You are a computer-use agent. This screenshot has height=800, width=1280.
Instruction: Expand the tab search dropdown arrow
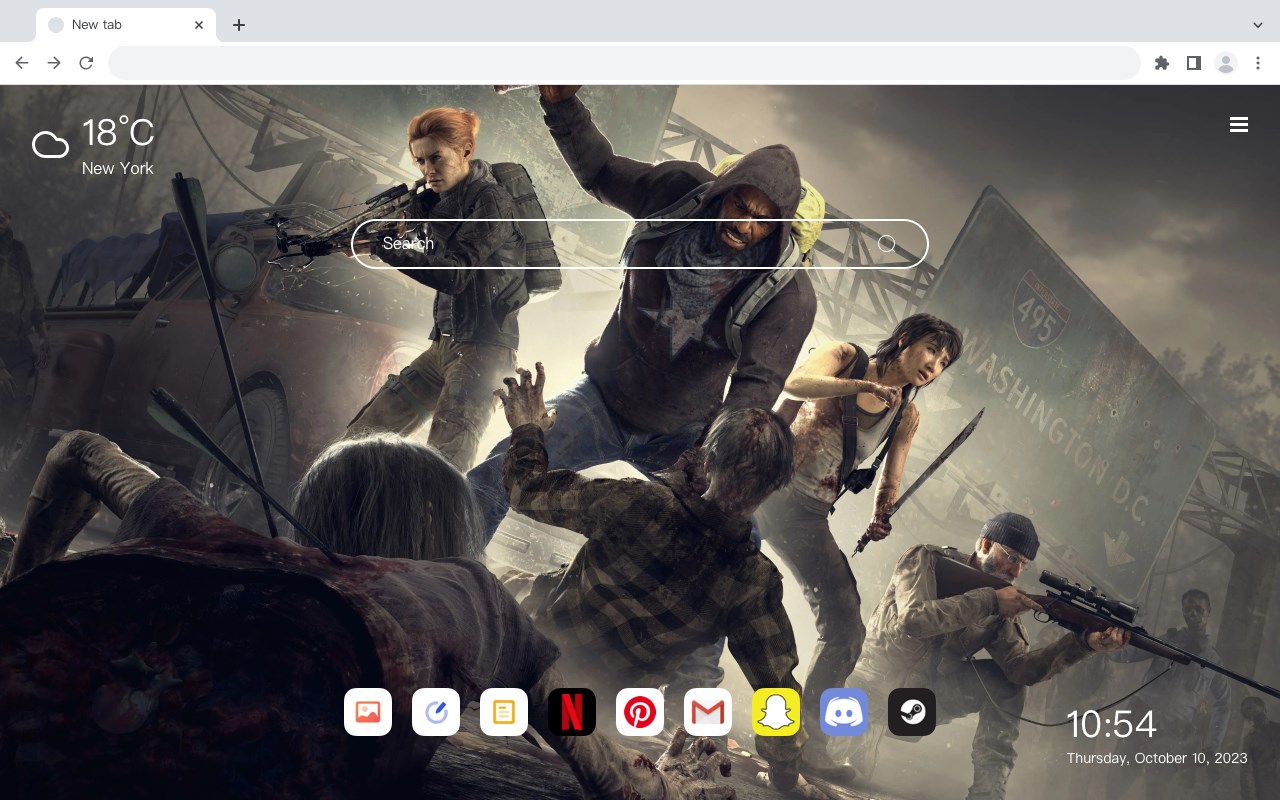point(1258,25)
